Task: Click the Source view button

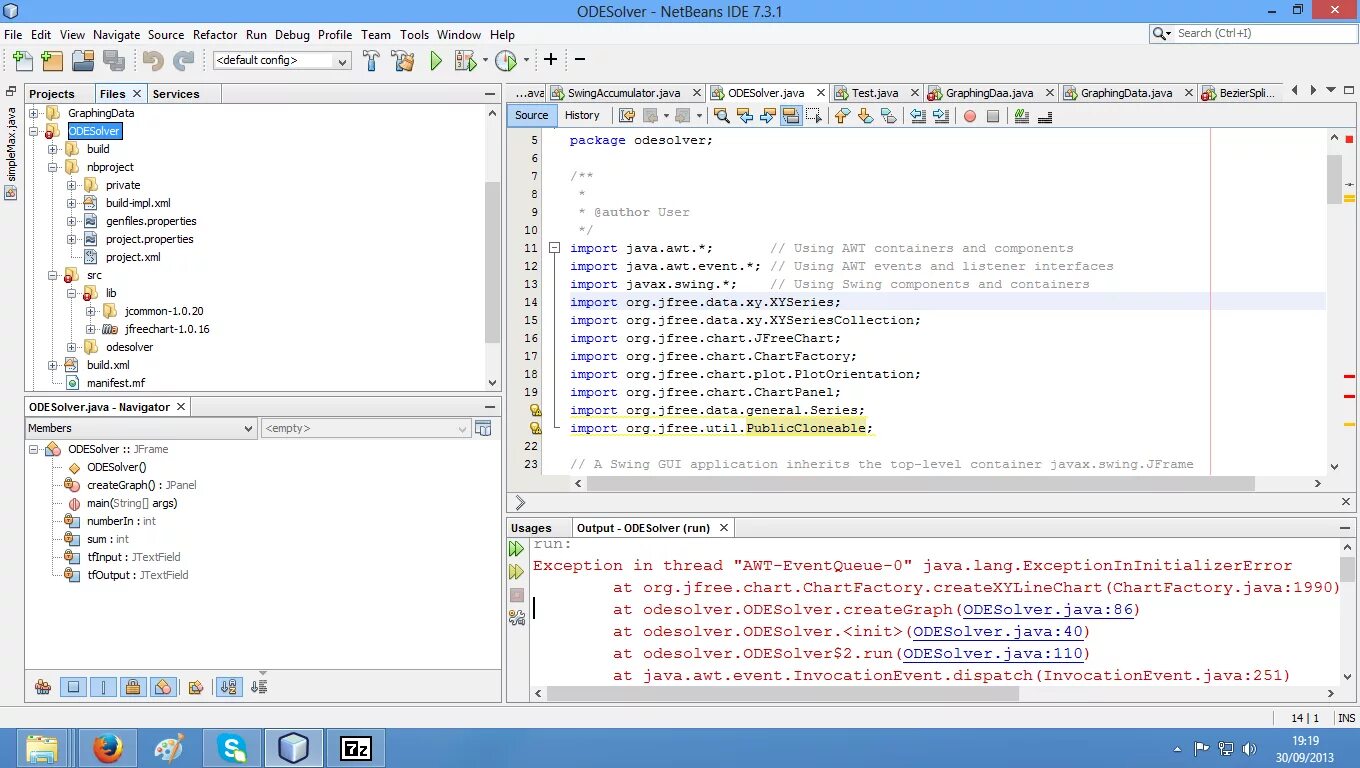Action: (531, 115)
